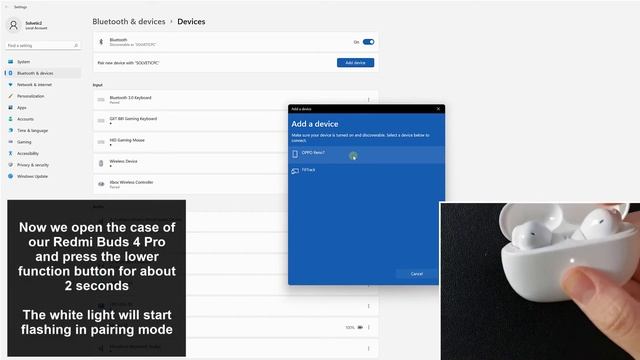Click the Personalization paintbrush icon
640x360 pixels.
tap(11, 96)
